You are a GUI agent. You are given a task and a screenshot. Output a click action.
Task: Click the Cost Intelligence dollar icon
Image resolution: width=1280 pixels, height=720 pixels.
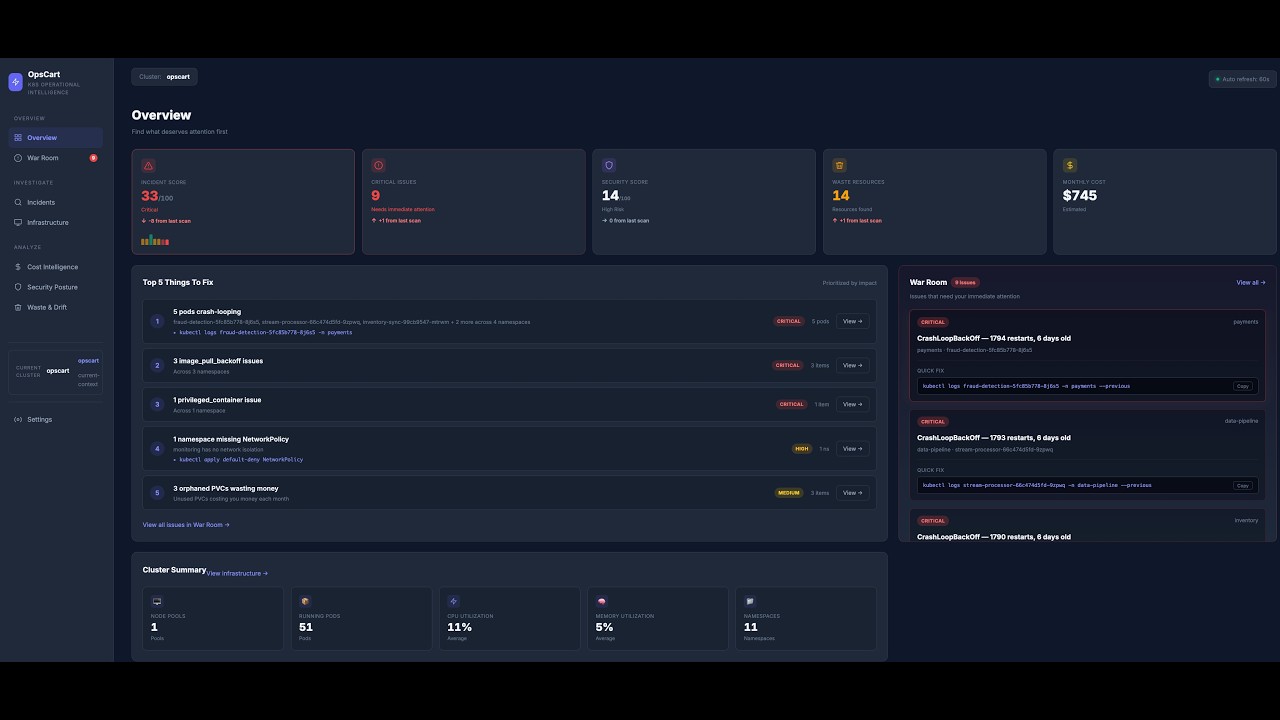(18, 267)
